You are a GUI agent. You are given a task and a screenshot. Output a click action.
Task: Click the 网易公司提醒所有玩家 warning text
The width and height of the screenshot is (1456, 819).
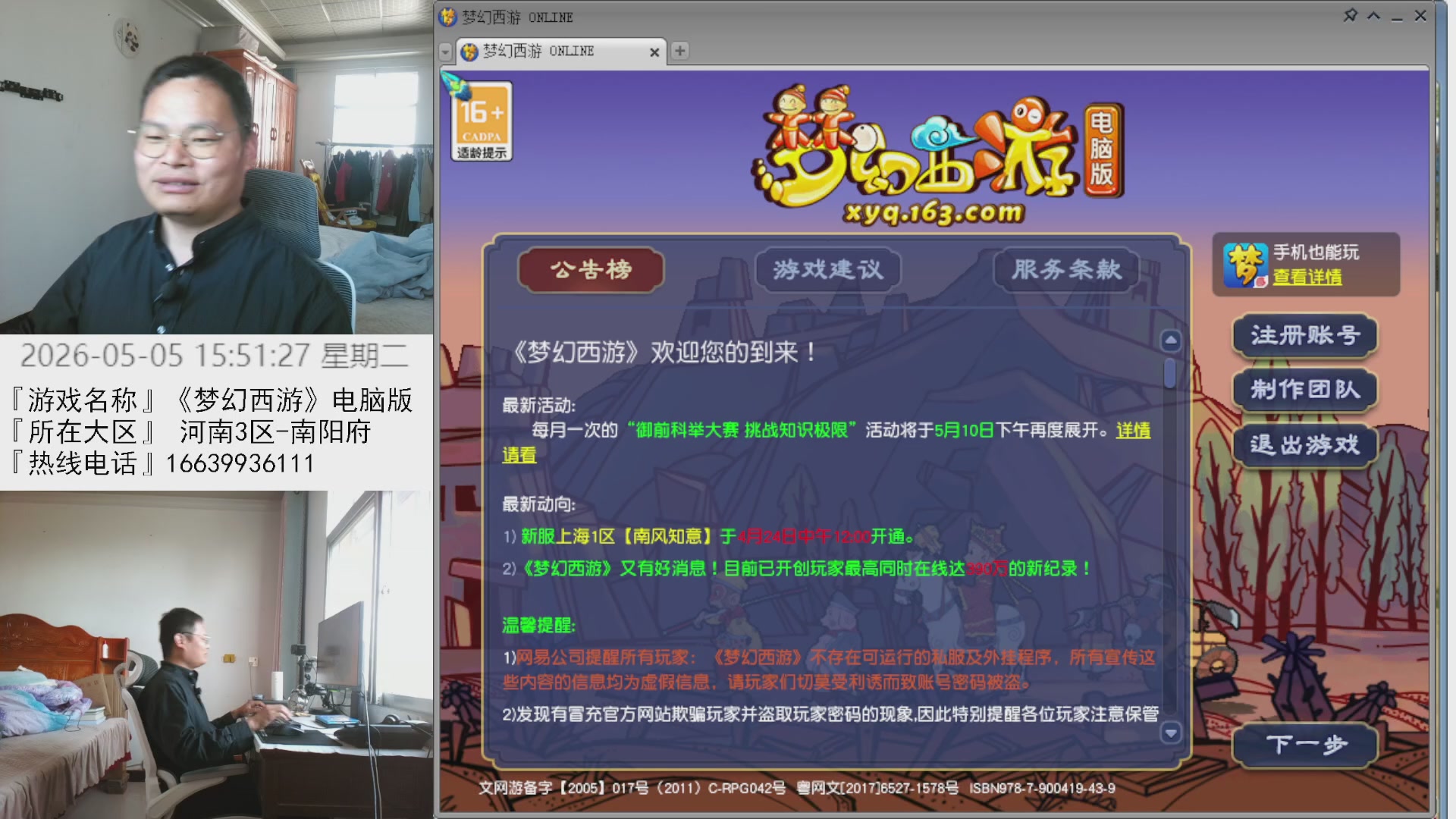click(x=829, y=670)
